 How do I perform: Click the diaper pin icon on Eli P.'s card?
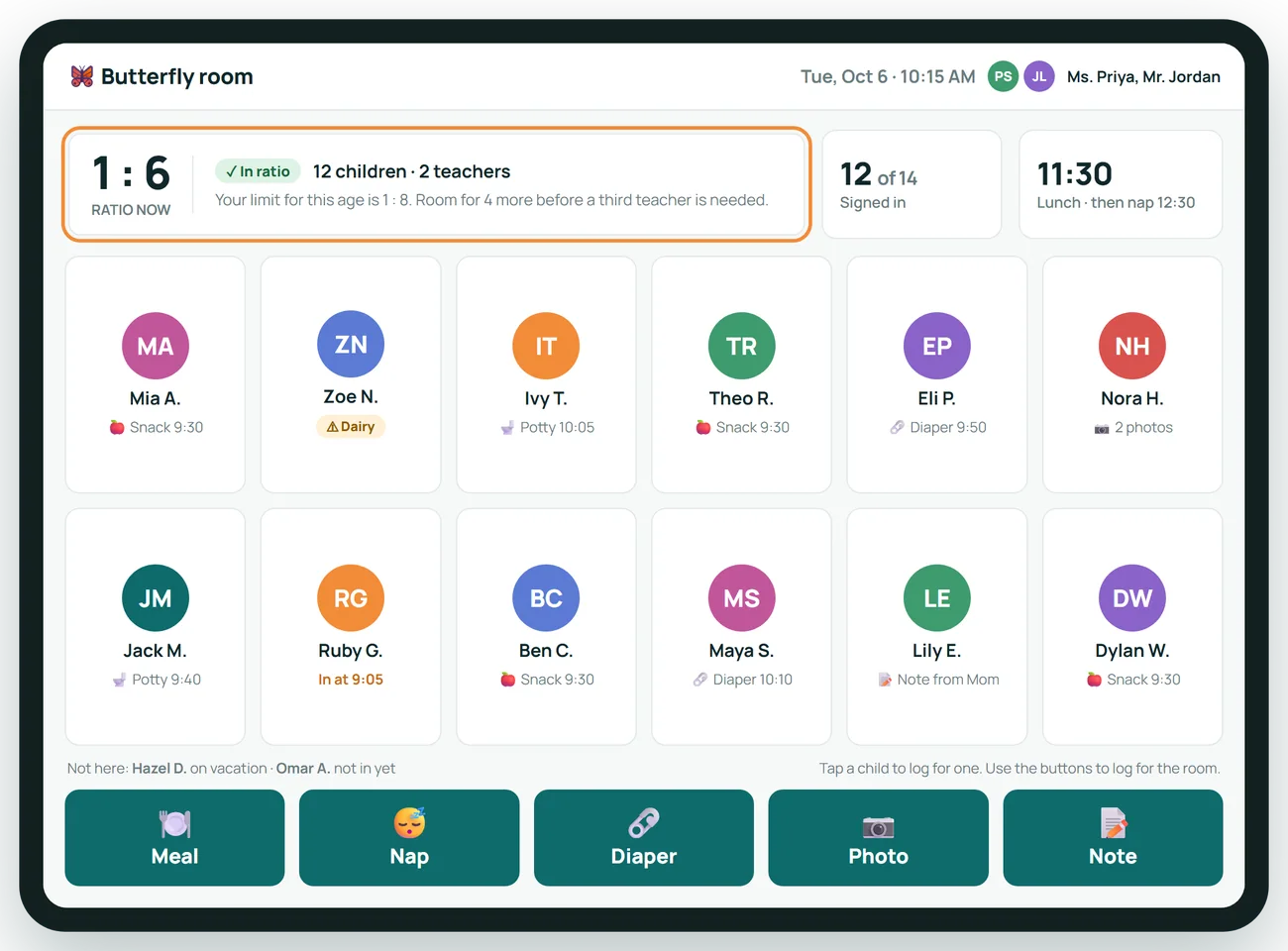pyautogui.click(x=898, y=427)
